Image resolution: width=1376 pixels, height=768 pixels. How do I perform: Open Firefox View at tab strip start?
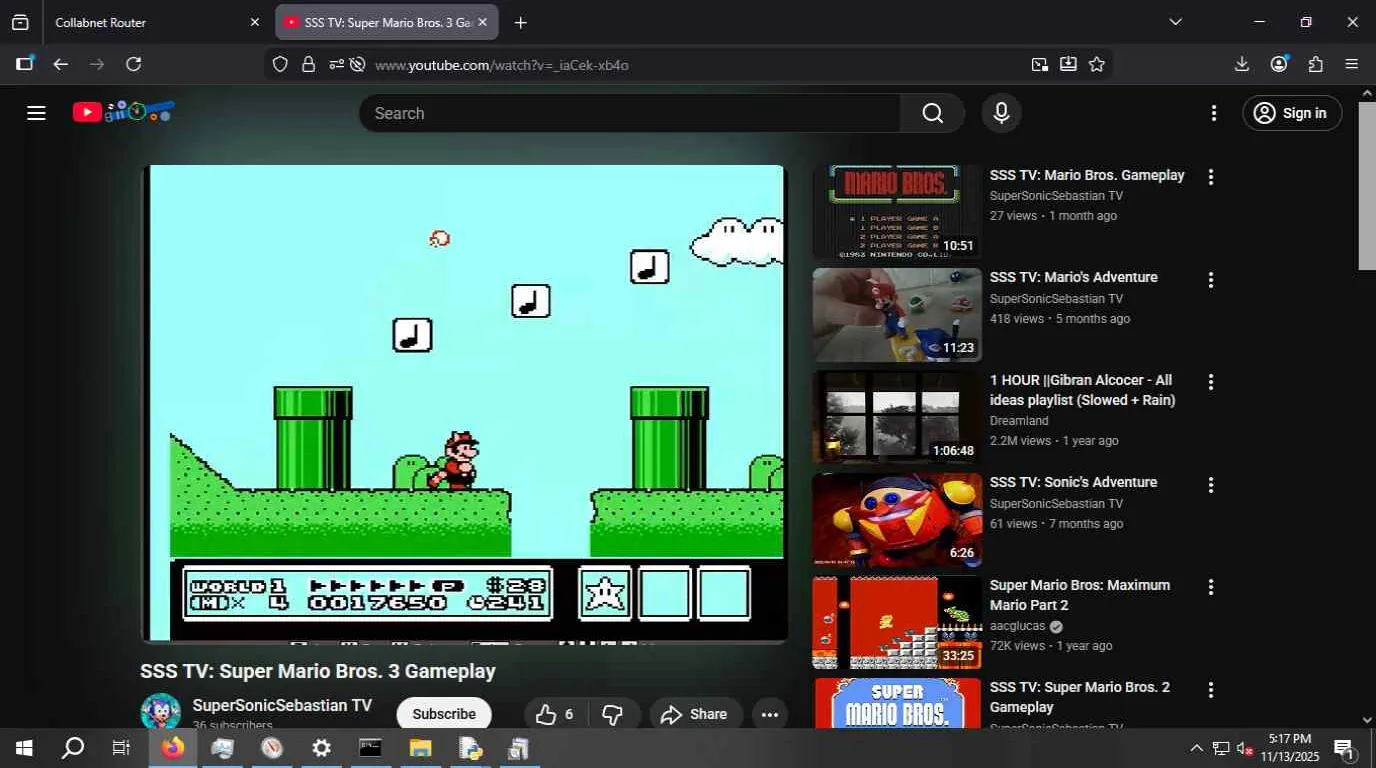coord(20,22)
